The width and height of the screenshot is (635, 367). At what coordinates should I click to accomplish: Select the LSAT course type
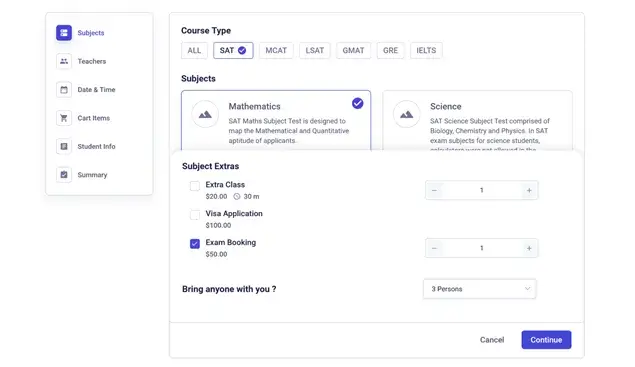315,51
